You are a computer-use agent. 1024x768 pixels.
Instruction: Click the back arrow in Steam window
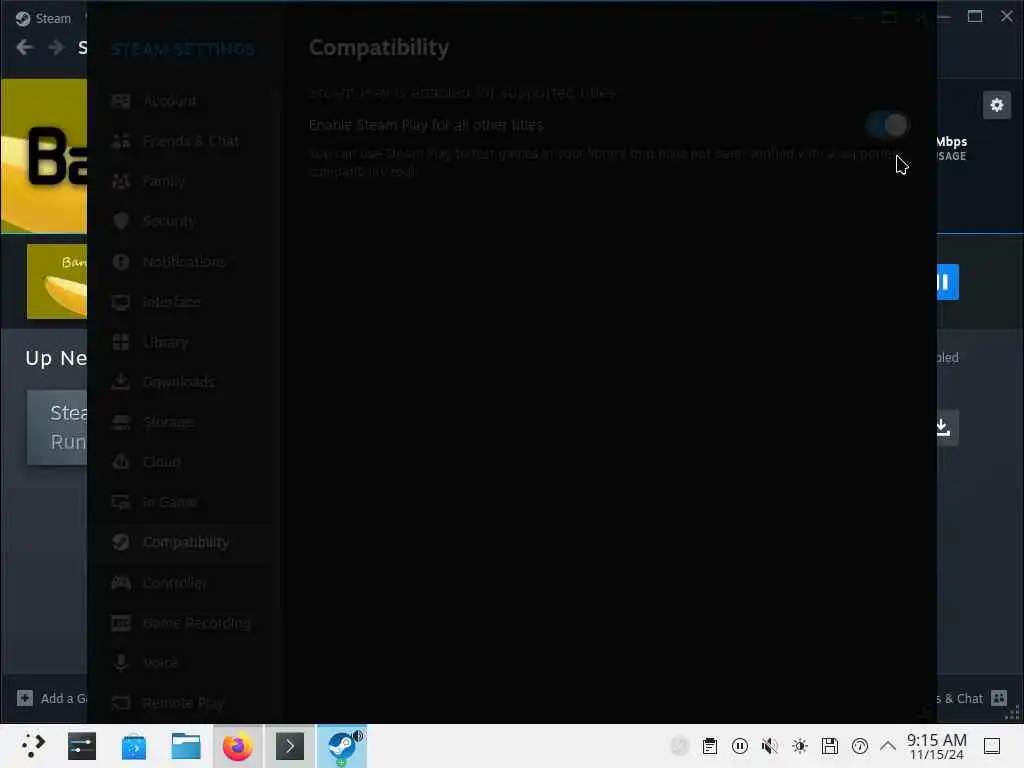click(x=25, y=47)
